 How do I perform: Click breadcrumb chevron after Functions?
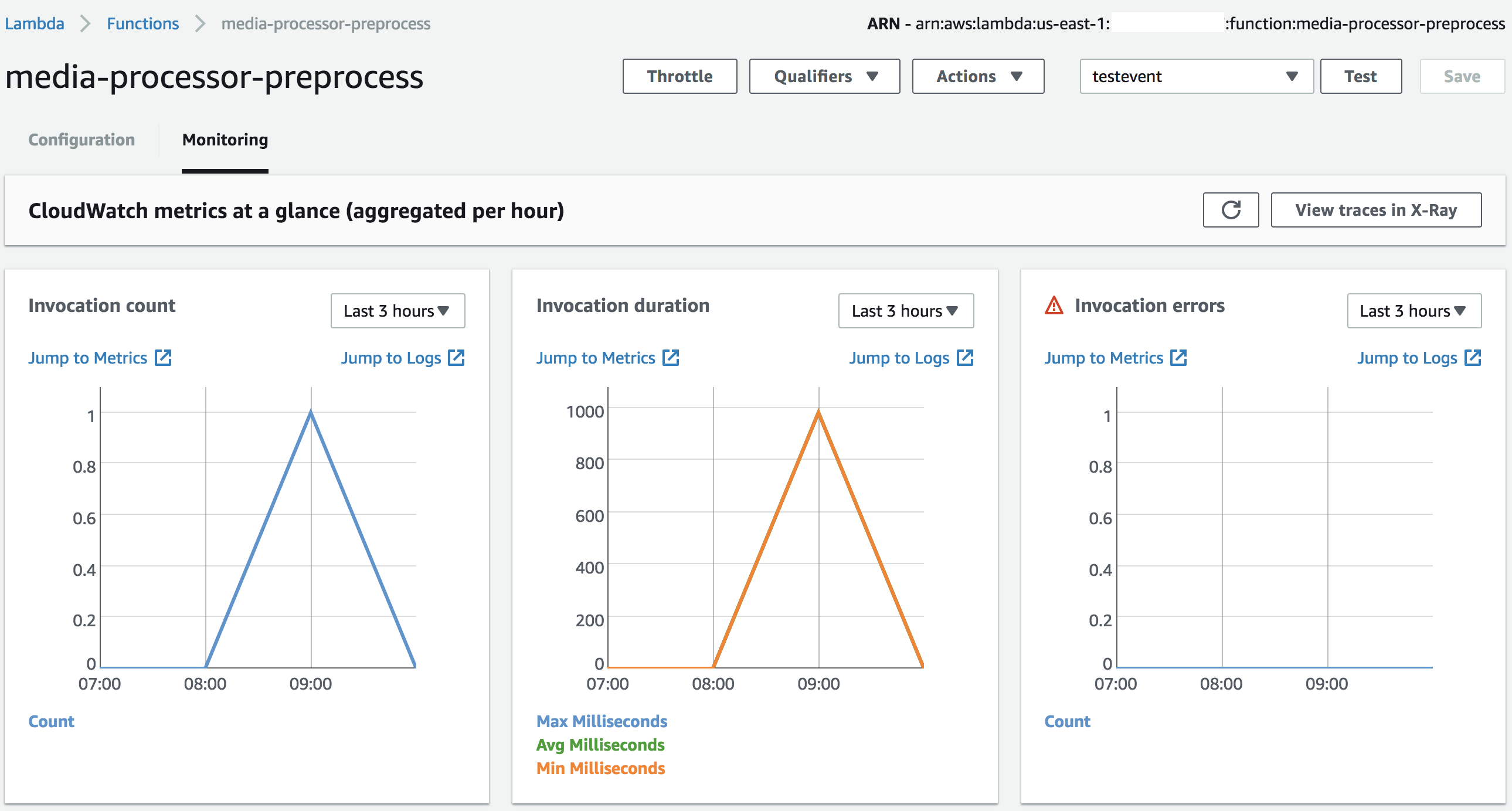[x=200, y=23]
